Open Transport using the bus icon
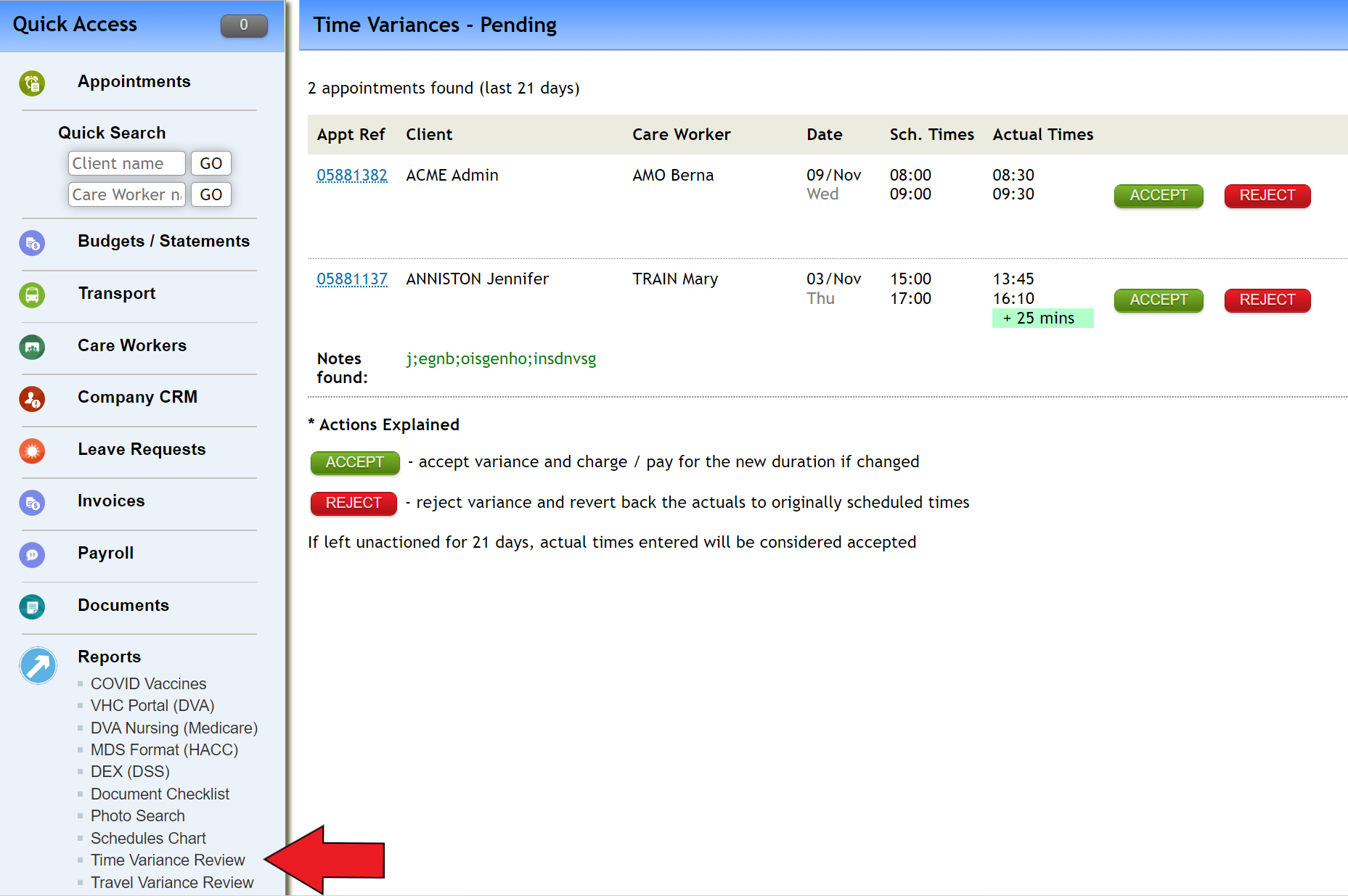The height and width of the screenshot is (896, 1348). coord(32,295)
